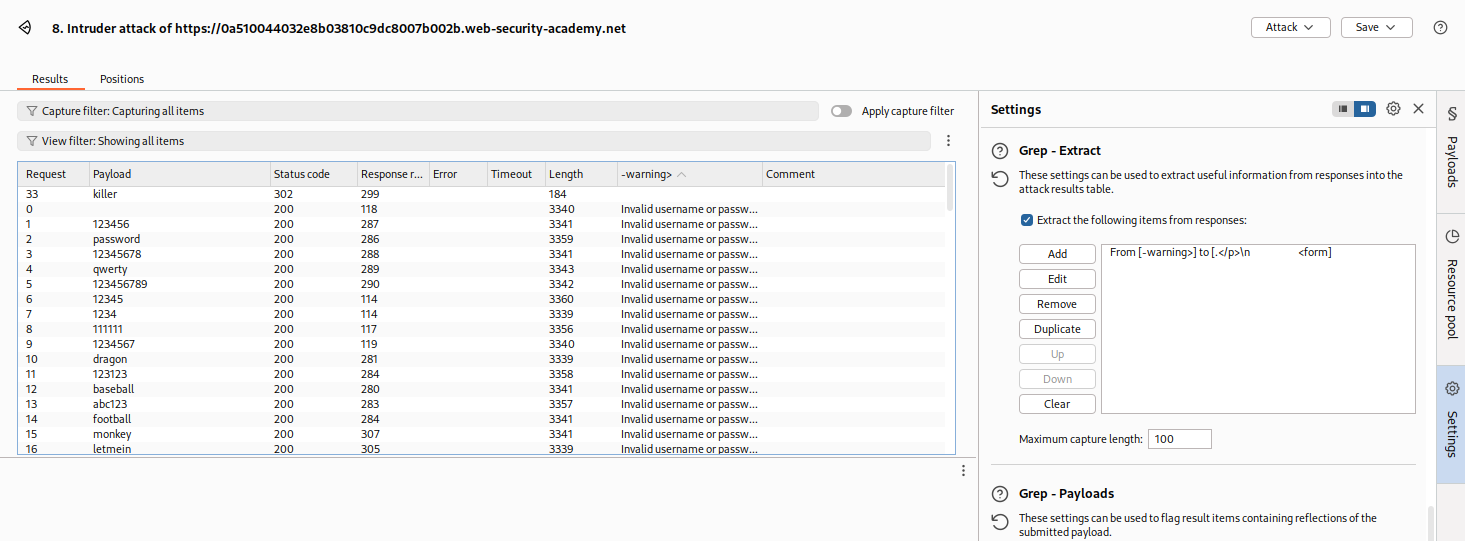Open the help icon in top-right corner
The height and width of the screenshot is (541, 1465).
click(x=1440, y=28)
